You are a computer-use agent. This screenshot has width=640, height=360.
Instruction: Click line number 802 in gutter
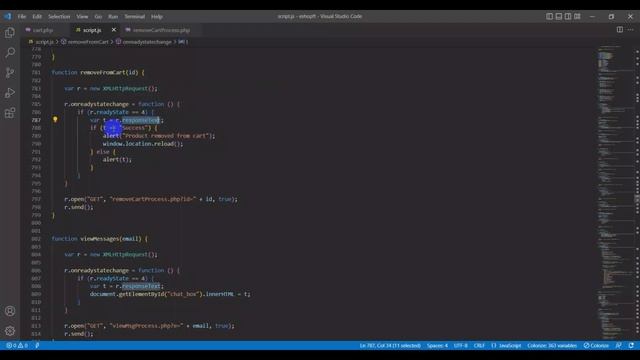tap(36, 238)
